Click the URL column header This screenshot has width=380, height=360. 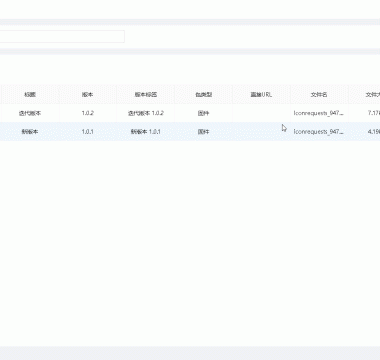pyautogui.click(x=261, y=95)
